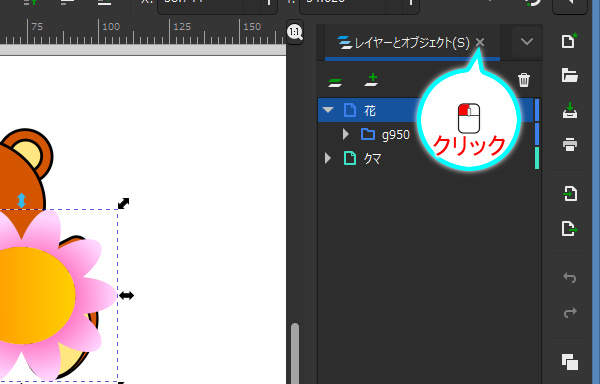The width and height of the screenshot is (600, 384).
Task: Click the cyan top-middle vertical scale handle
Action: pos(21,200)
